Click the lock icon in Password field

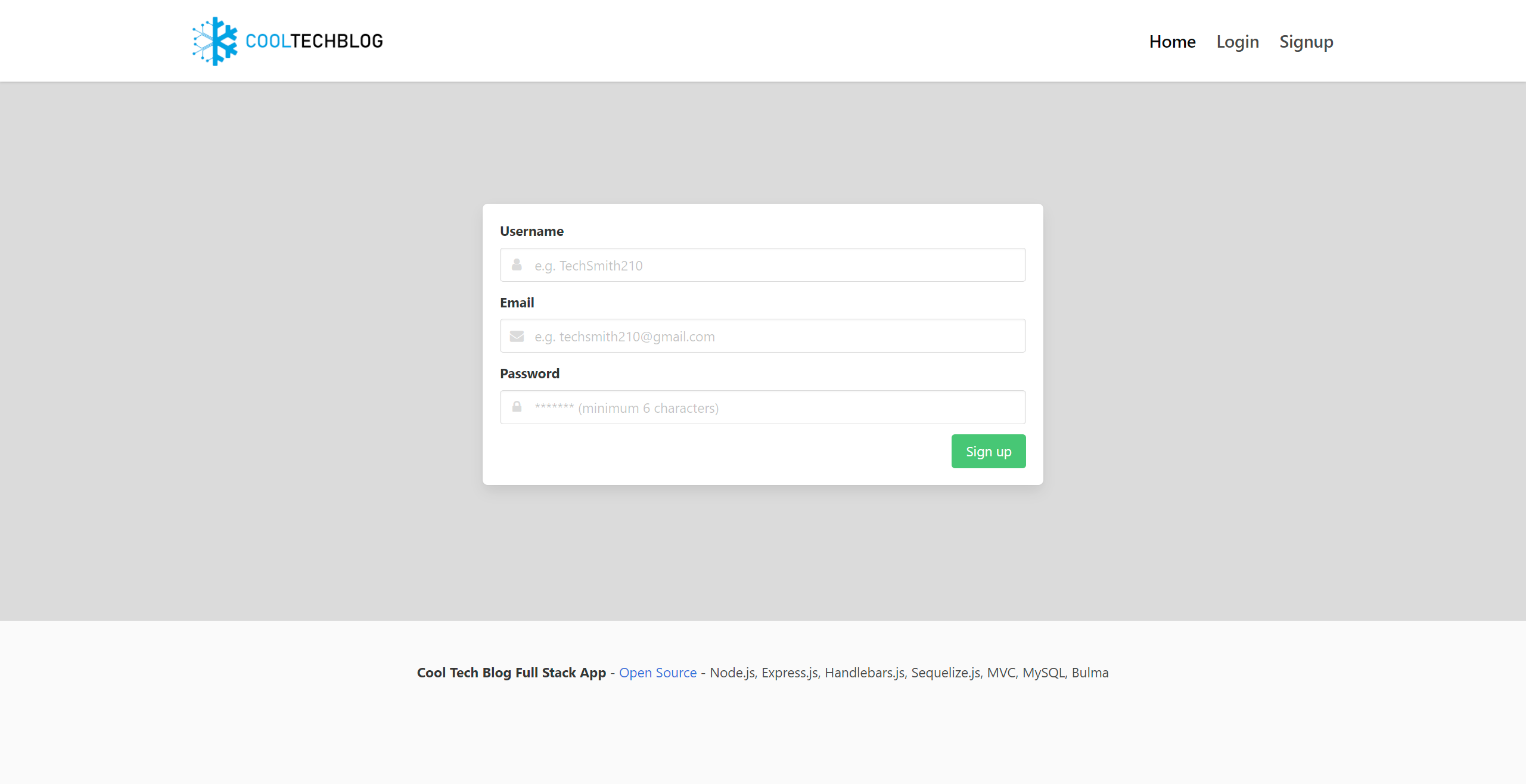point(517,407)
